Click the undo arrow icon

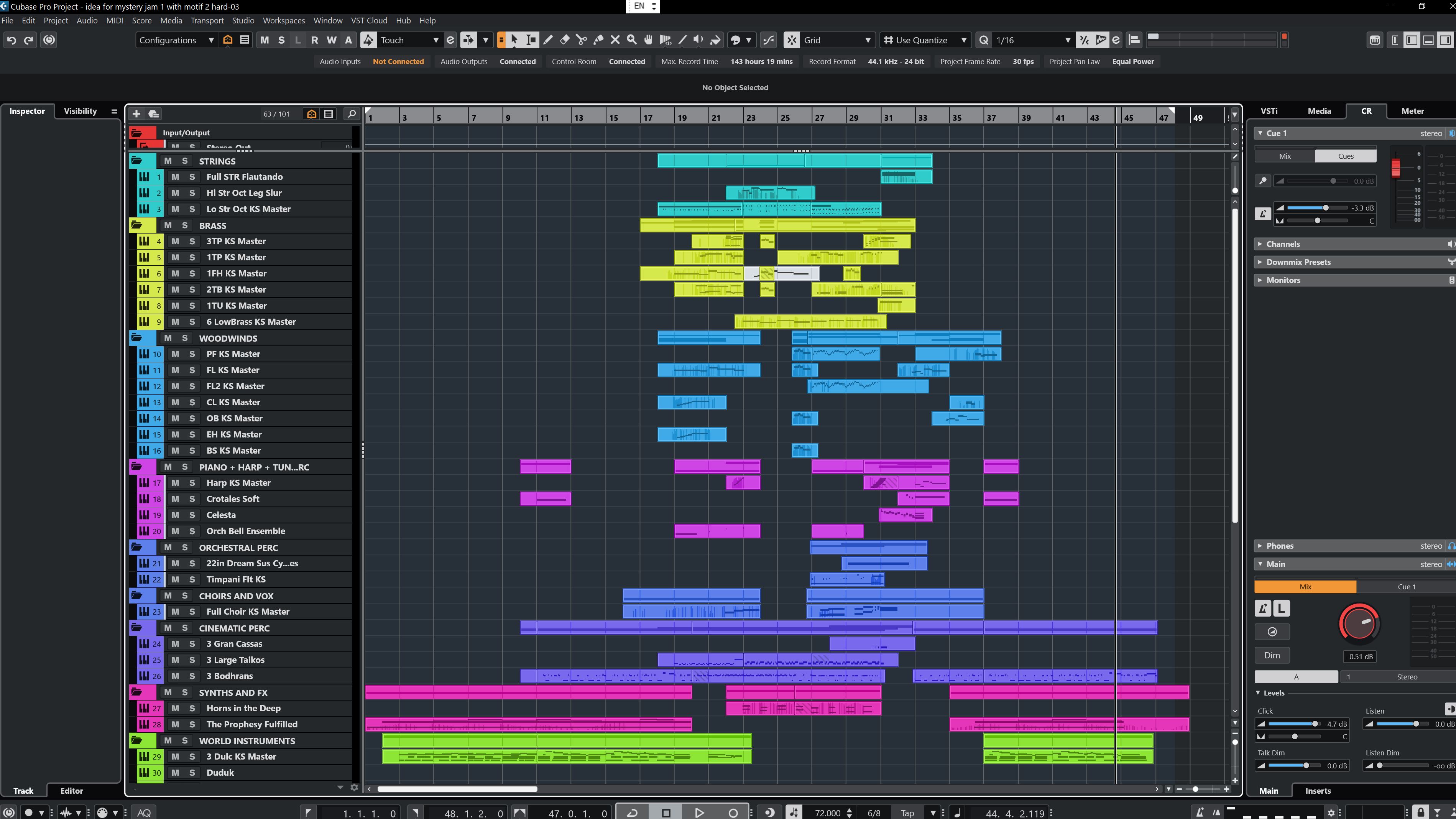[11, 39]
